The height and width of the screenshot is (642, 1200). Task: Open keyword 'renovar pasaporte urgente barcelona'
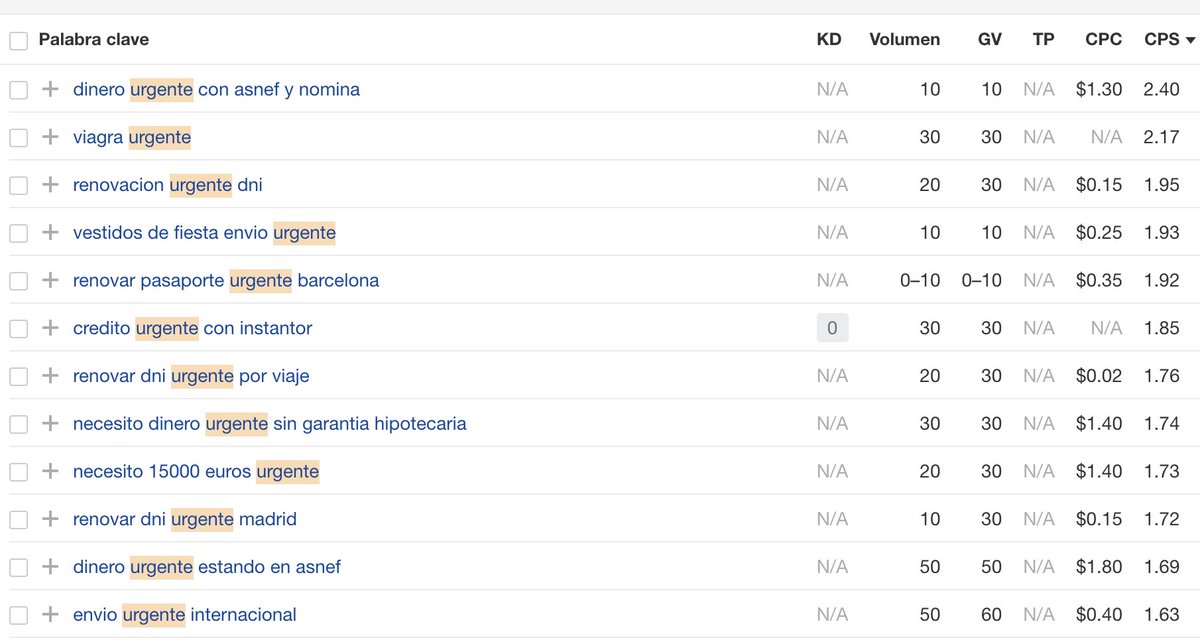pyautogui.click(x=226, y=281)
